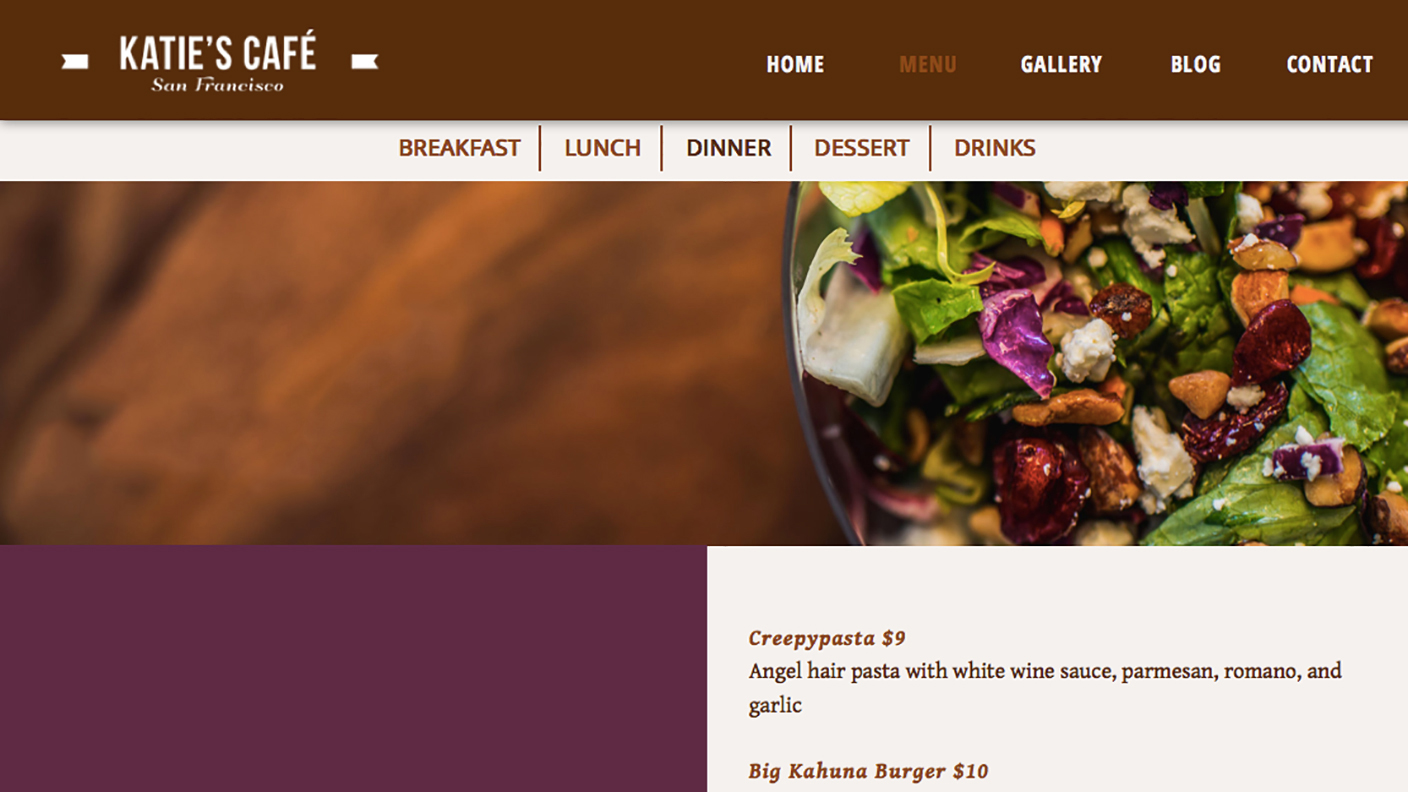Click the left ribbon flag beside the logo
The image size is (1408, 792).
pos(75,62)
